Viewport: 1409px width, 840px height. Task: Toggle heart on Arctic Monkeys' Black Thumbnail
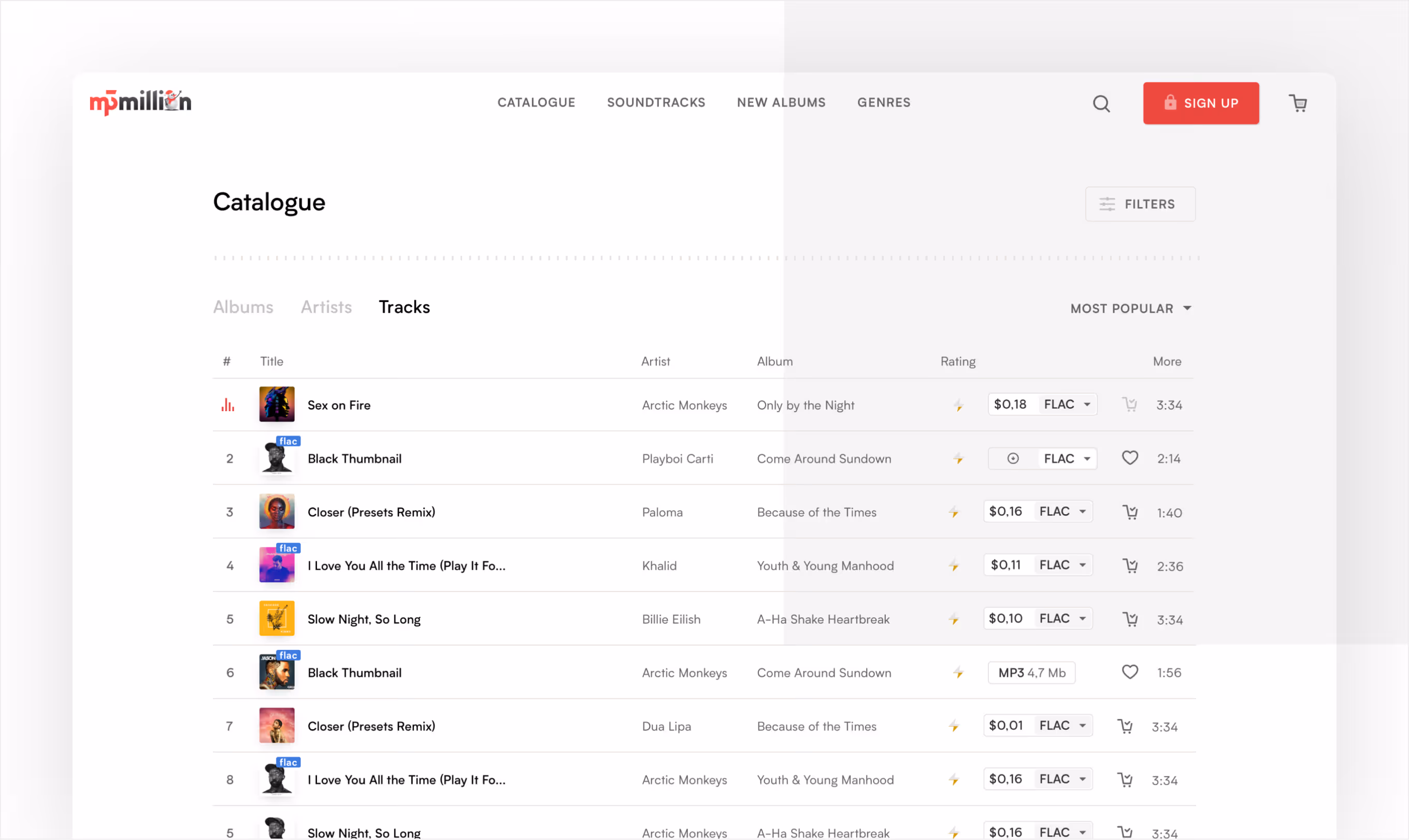coord(1129,672)
